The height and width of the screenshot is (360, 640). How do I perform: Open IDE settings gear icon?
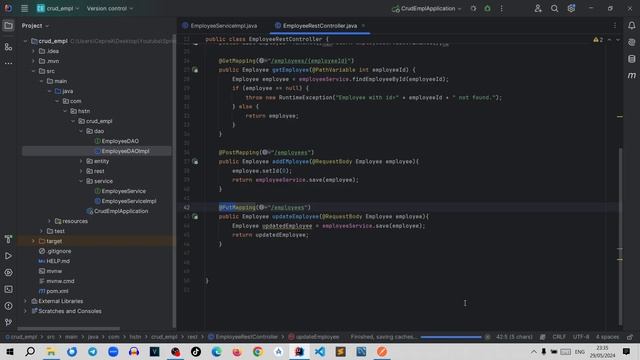(x=571, y=8)
